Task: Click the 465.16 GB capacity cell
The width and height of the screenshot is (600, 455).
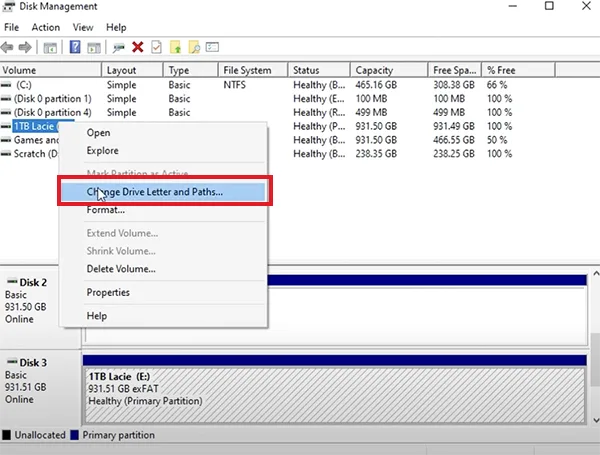Action: (x=376, y=85)
